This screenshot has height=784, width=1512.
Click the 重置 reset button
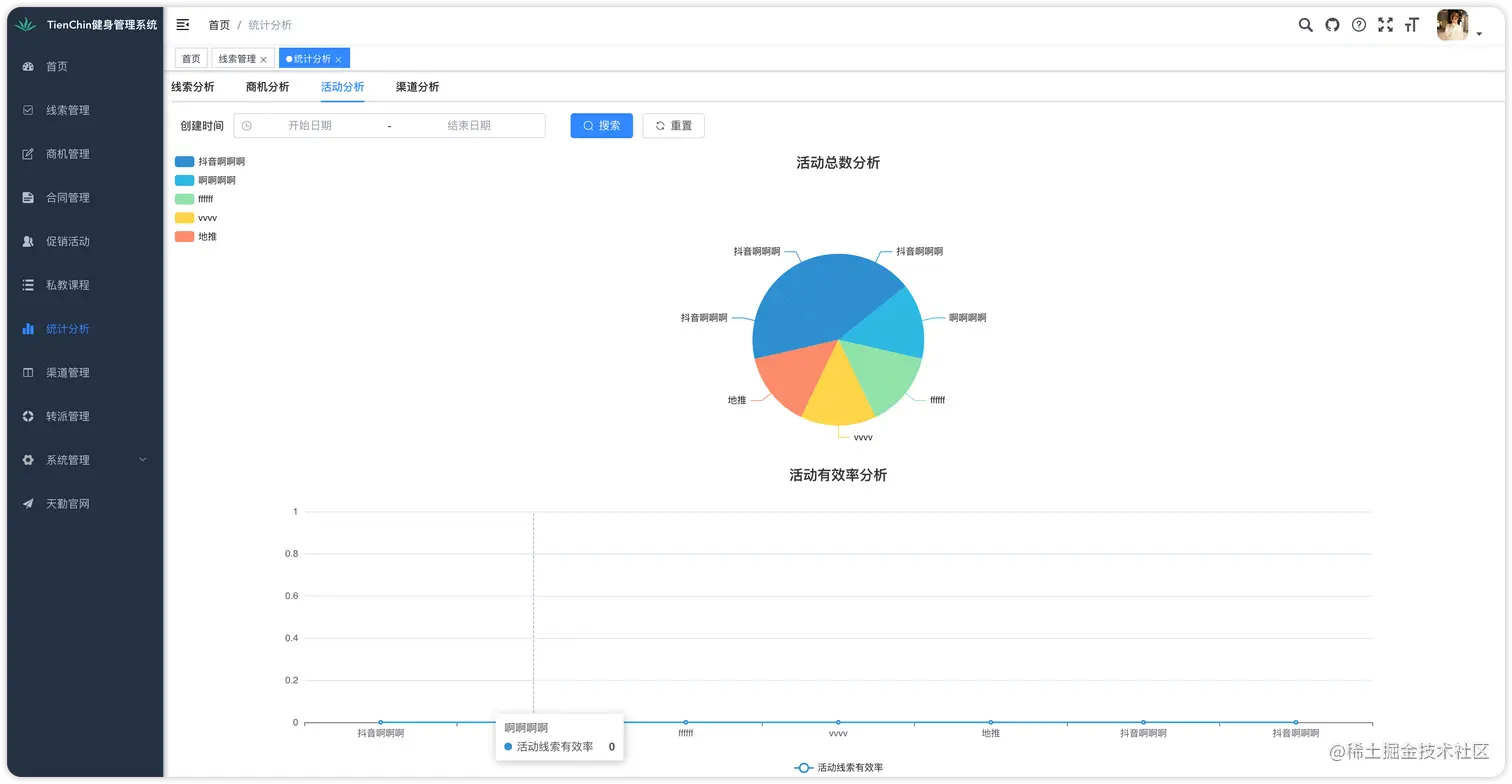673,125
